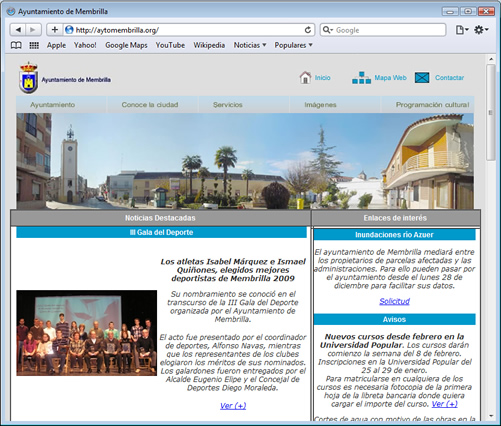This screenshot has height=426, width=501.
Task: Expand the Populares bookmarks folder
Action: [x=293, y=45]
